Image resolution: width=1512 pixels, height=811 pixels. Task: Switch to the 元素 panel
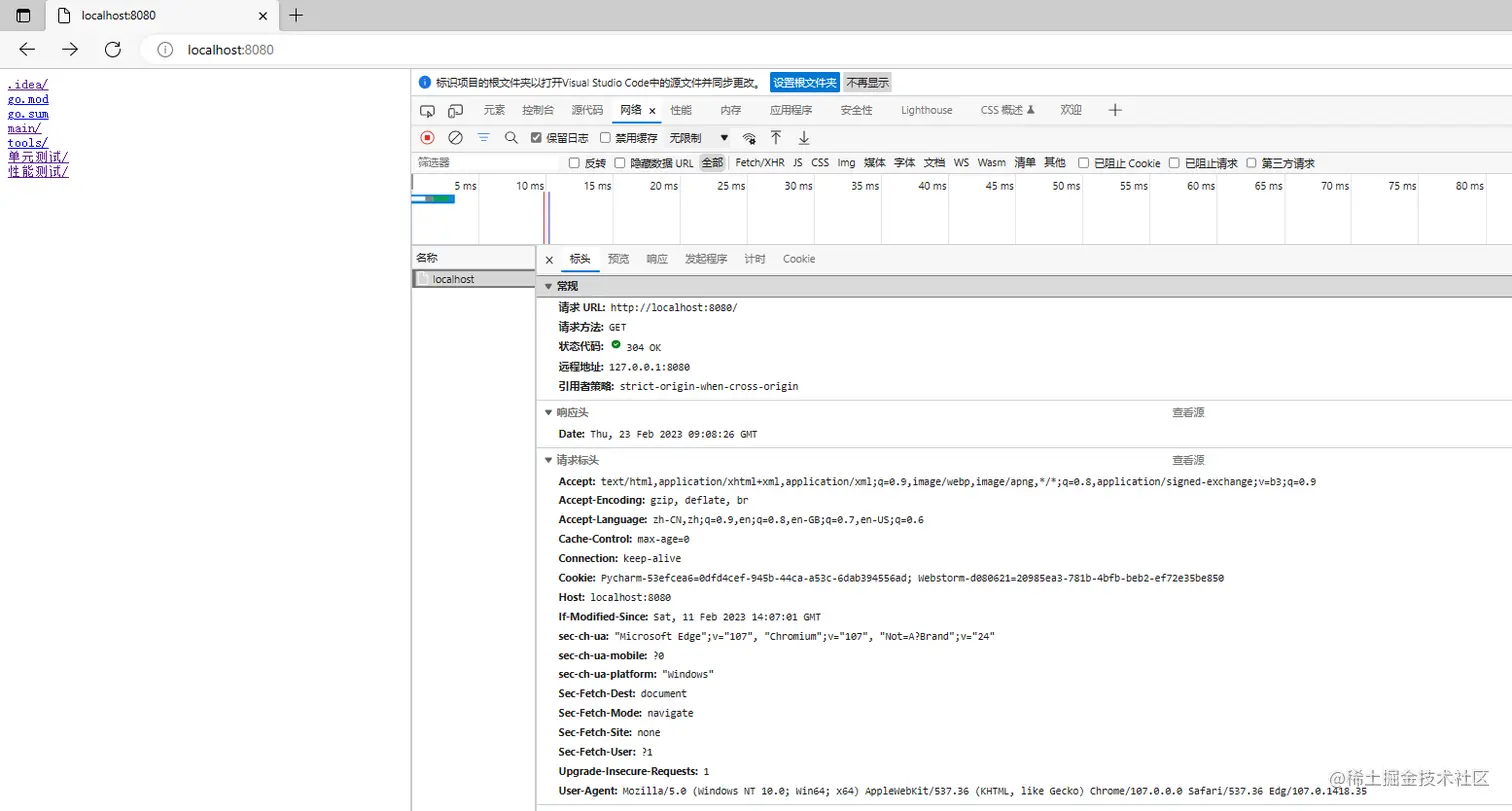494,111
